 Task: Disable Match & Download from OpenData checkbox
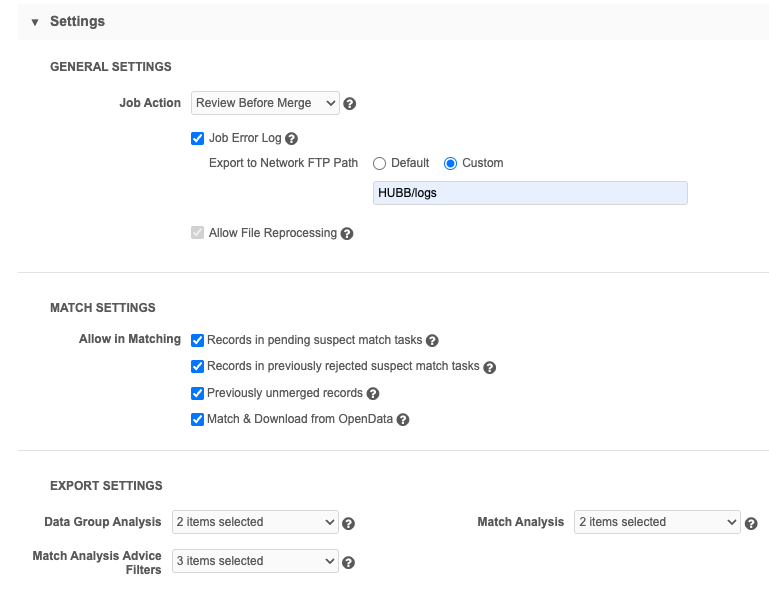coord(198,419)
